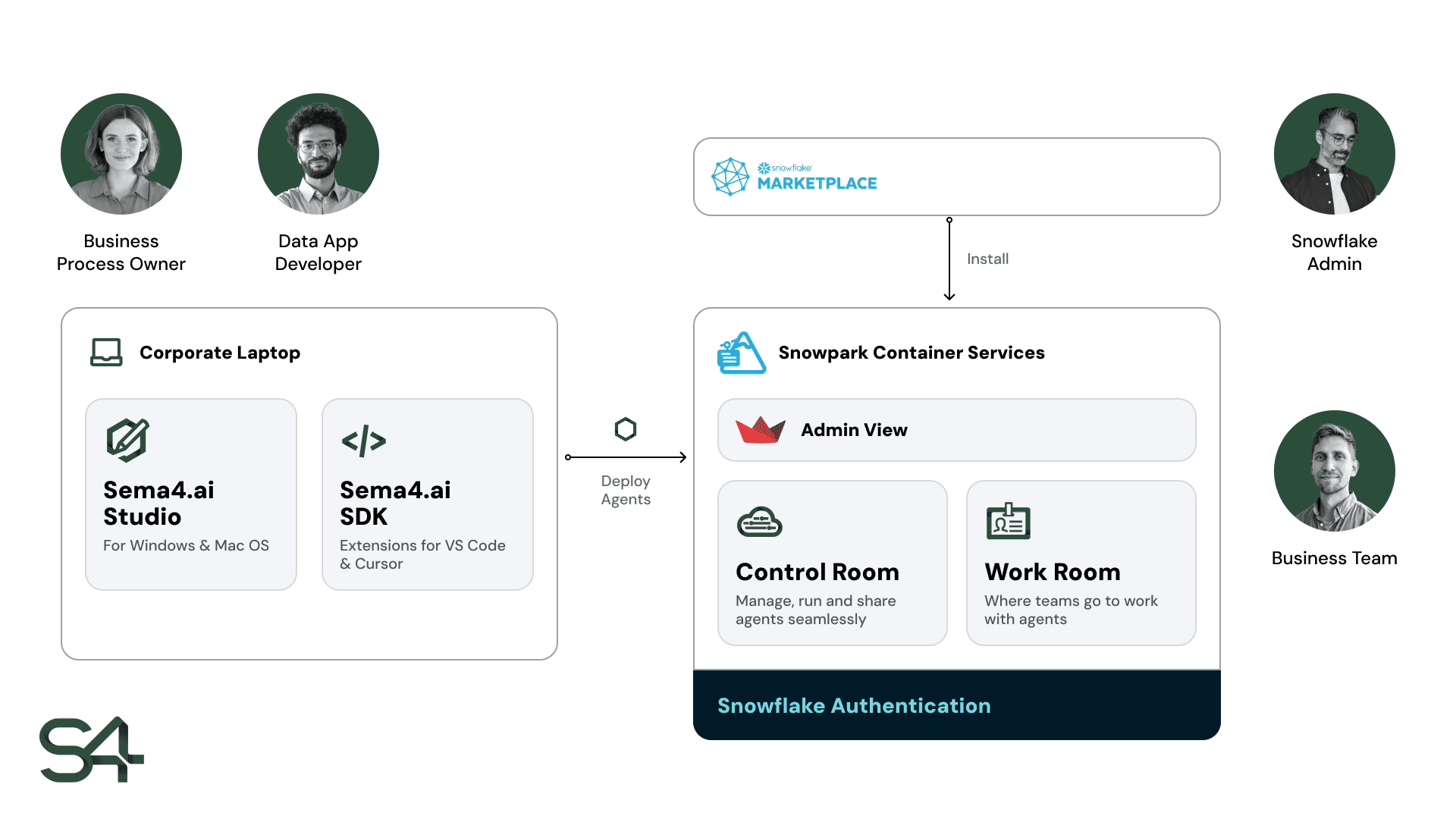This screenshot has height=819, width=1456.
Task: Open the Sema4.ai Studio card title
Action: point(159,504)
